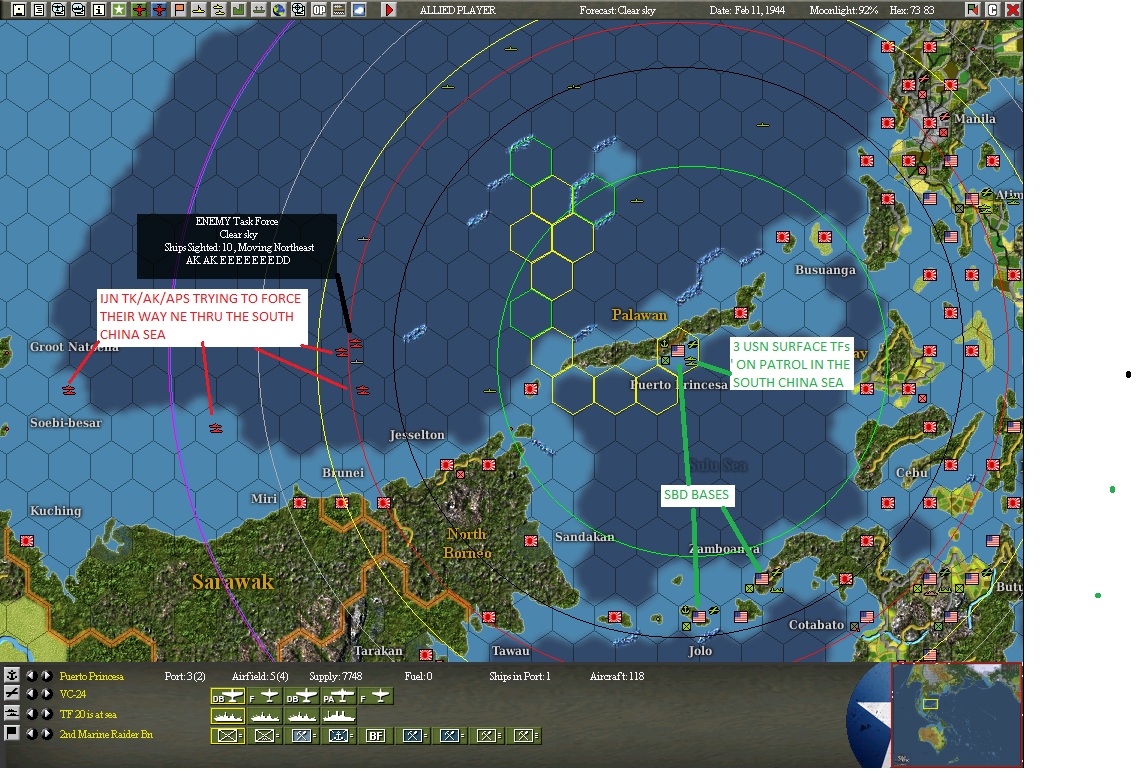Click the Puerto Princesa base flag on Palawan
The image size is (1137, 774).
pos(678,350)
